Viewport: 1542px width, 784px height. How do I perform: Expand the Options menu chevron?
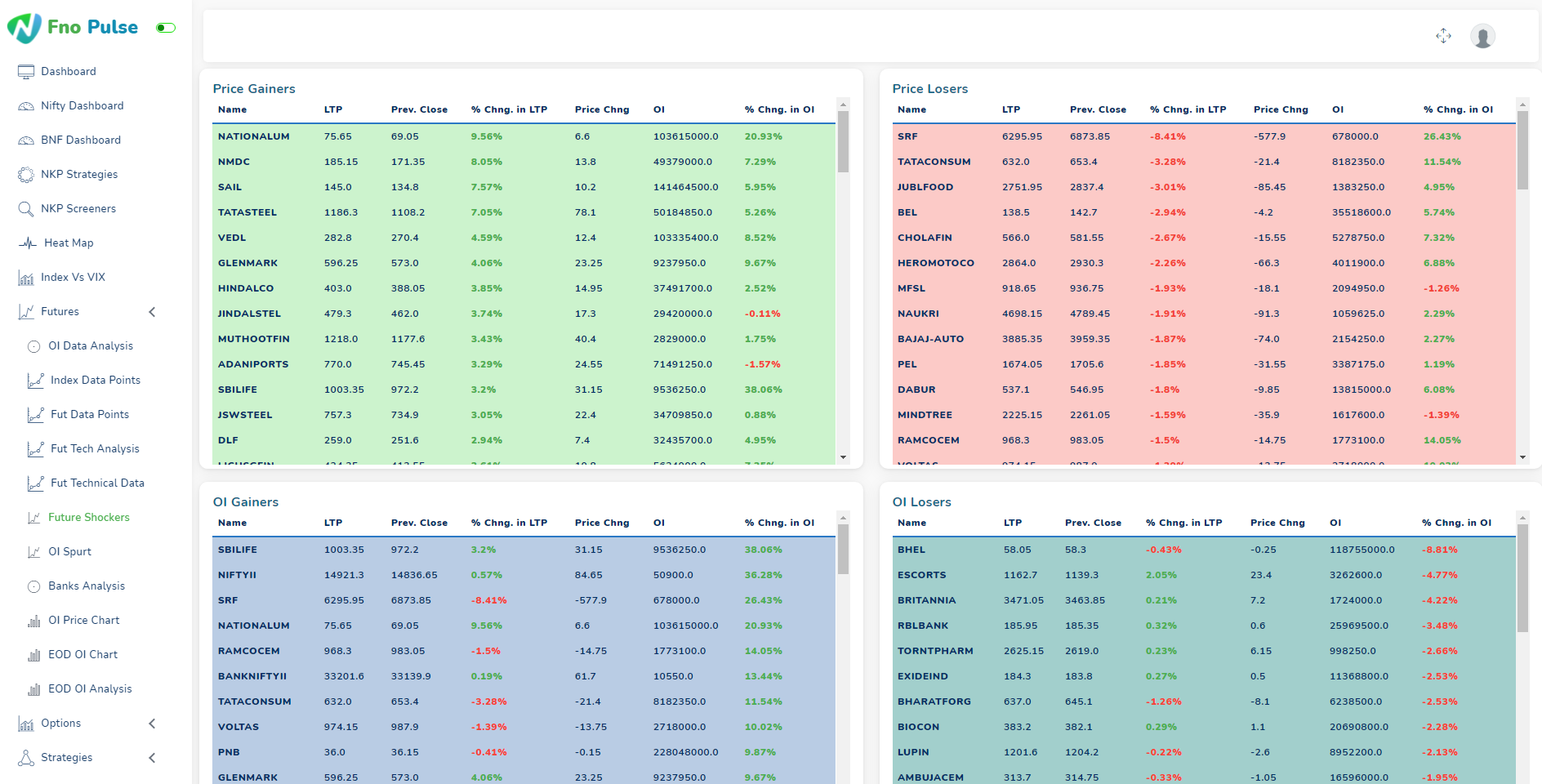(x=152, y=724)
